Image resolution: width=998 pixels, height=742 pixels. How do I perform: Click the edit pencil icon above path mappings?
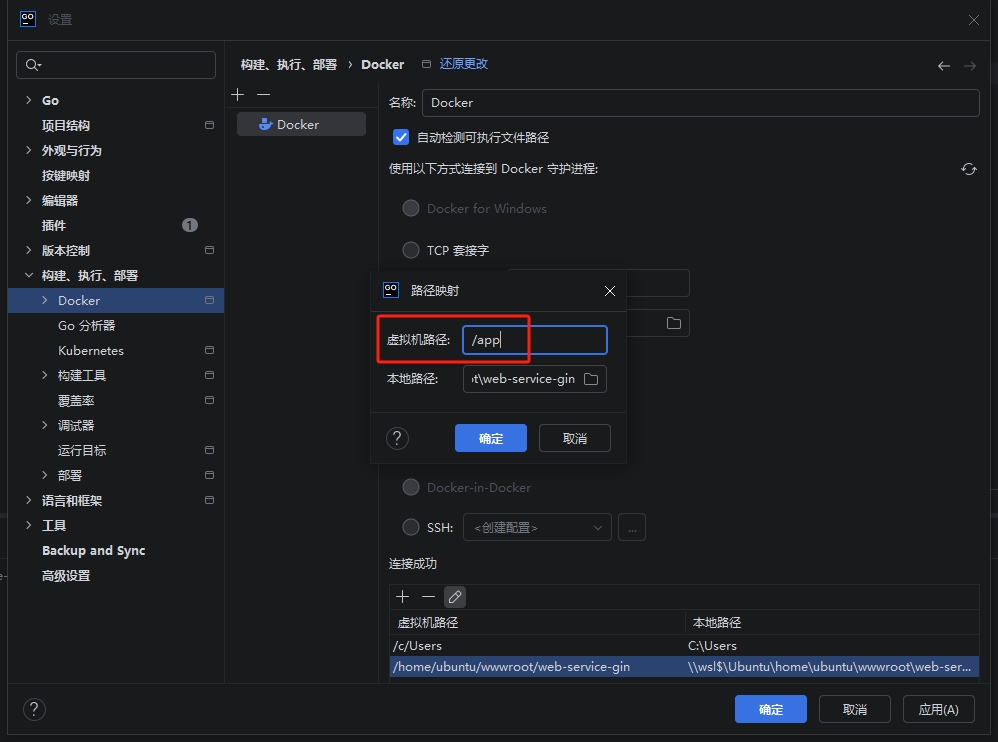(x=455, y=597)
